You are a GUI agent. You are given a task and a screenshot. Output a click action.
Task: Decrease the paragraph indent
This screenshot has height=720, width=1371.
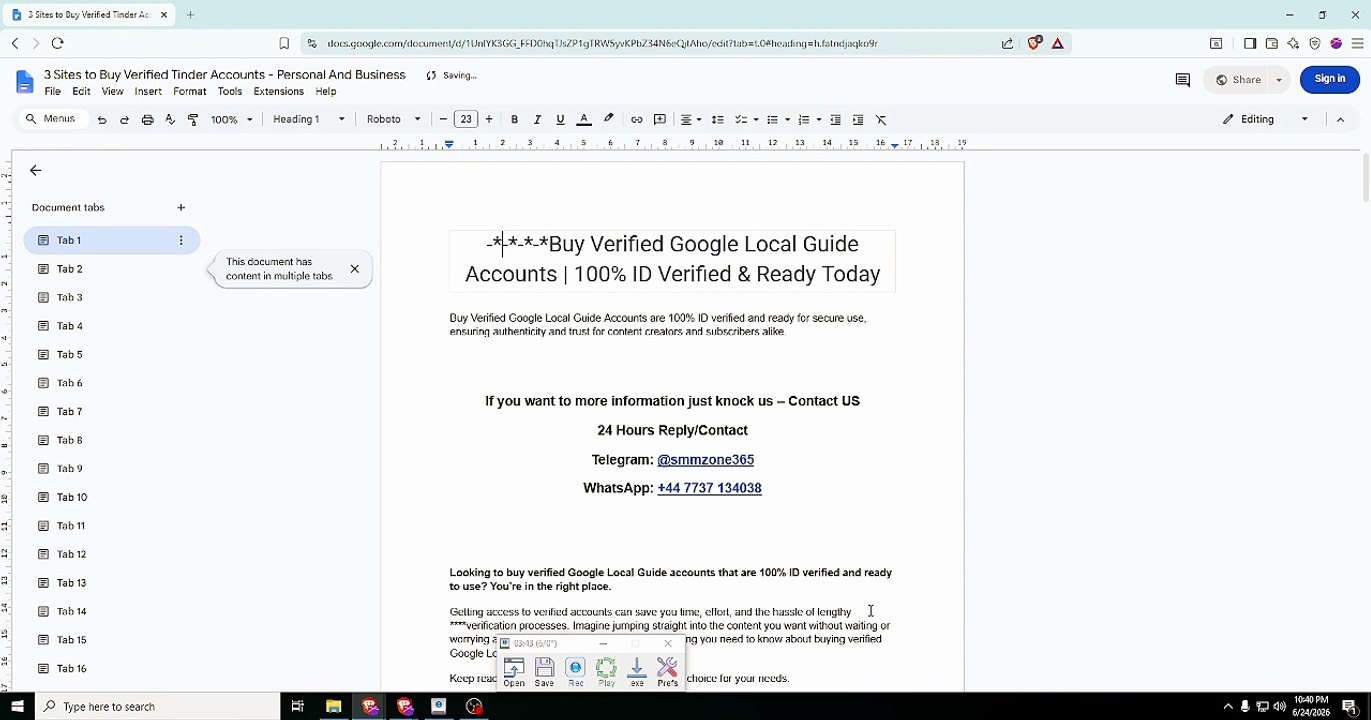point(836,120)
